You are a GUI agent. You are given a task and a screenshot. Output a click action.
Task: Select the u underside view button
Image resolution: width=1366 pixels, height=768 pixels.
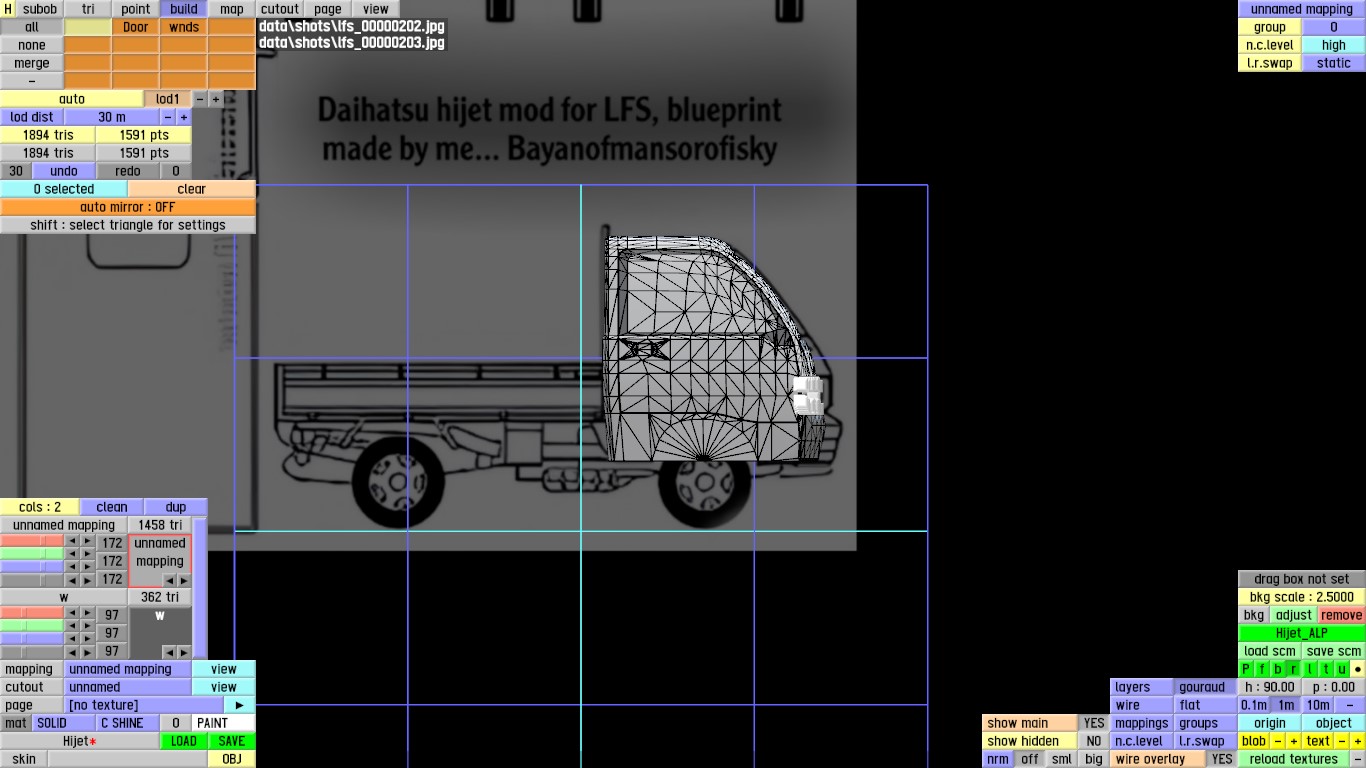[x=1342, y=669]
